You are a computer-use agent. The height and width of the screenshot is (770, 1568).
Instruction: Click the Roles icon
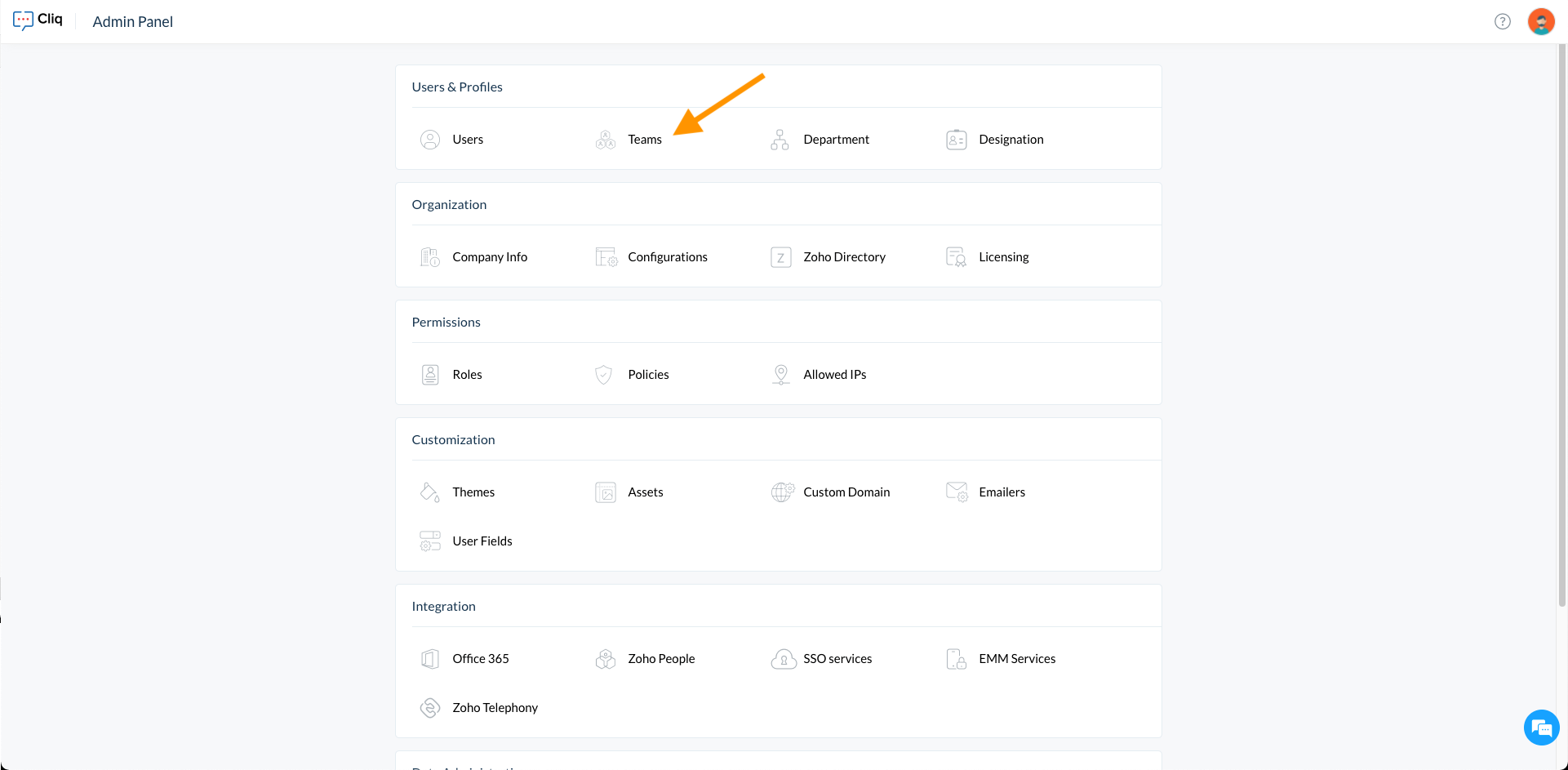coord(430,375)
